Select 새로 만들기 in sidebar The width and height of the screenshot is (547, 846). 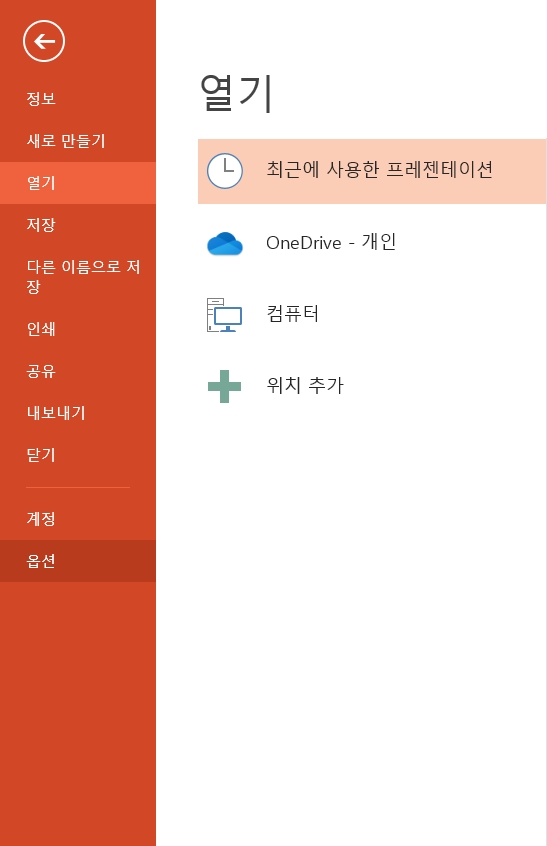[78, 141]
